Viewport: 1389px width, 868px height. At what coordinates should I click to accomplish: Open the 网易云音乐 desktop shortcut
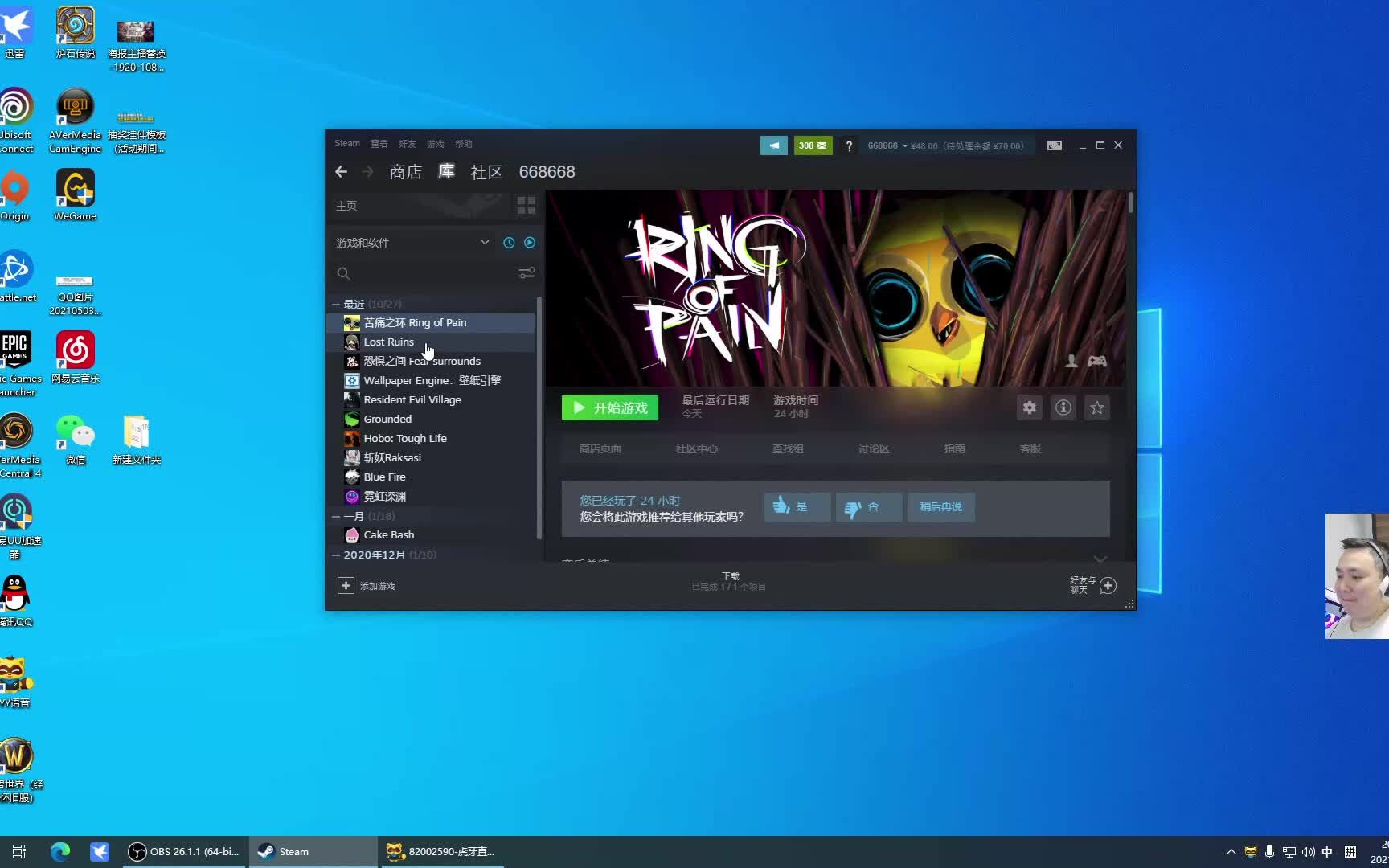coord(75,358)
